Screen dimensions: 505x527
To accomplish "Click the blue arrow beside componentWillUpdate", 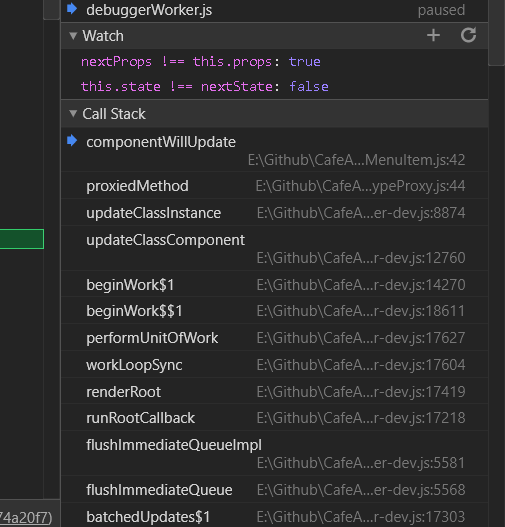I will (x=72, y=140).
